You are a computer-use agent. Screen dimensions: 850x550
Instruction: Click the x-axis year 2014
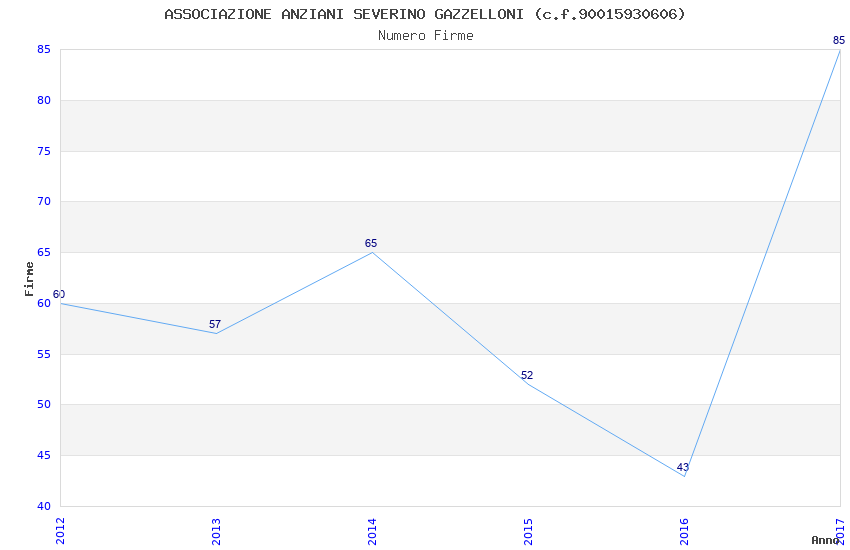click(372, 531)
